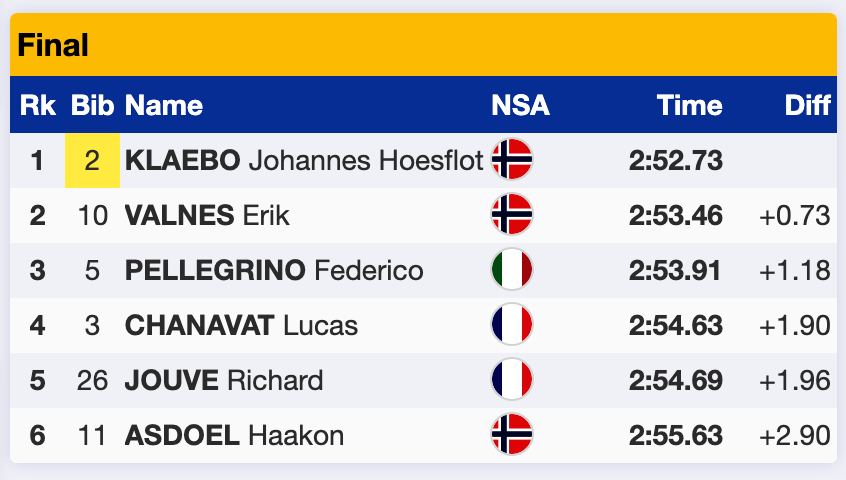Image resolution: width=846 pixels, height=480 pixels.
Task: Open VALNES Erik athlete link
Action: tap(207, 215)
